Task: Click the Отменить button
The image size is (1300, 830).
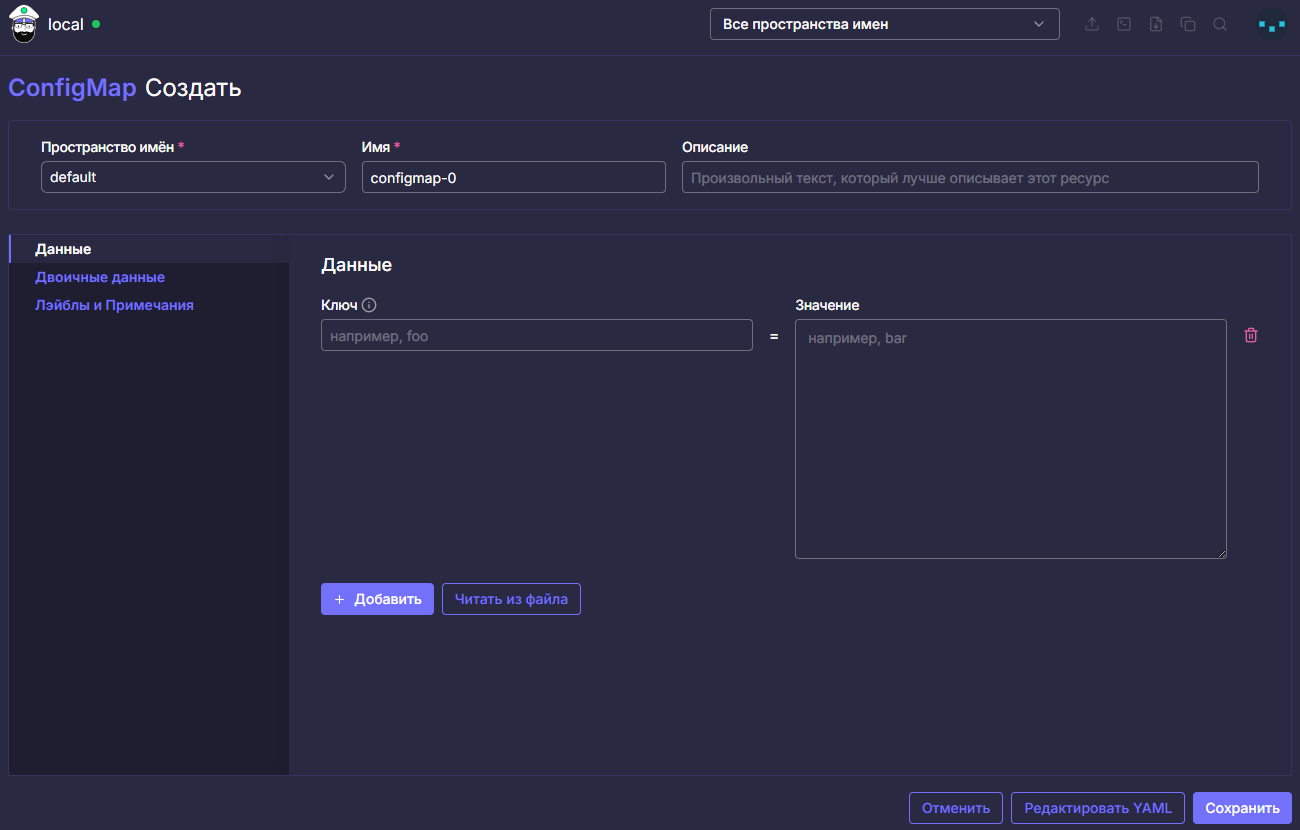Action: 956,808
